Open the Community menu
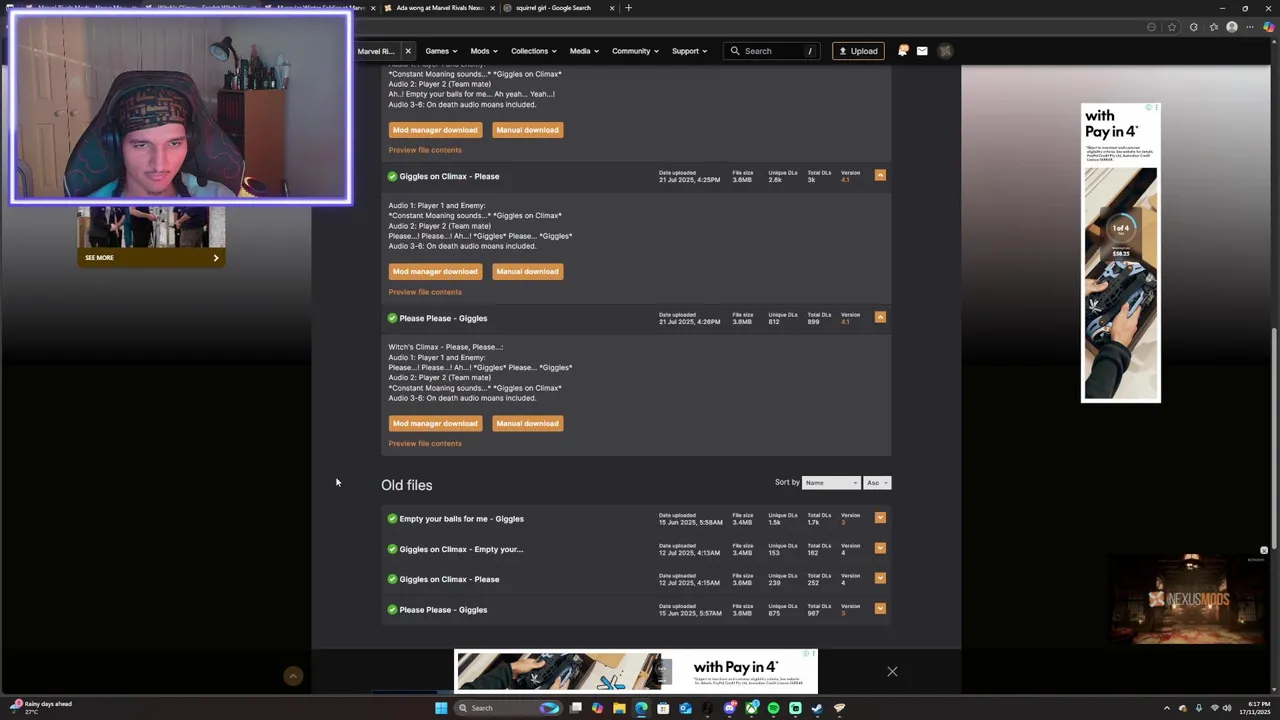The height and width of the screenshot is (720, 1280). (x=635, y=51)
